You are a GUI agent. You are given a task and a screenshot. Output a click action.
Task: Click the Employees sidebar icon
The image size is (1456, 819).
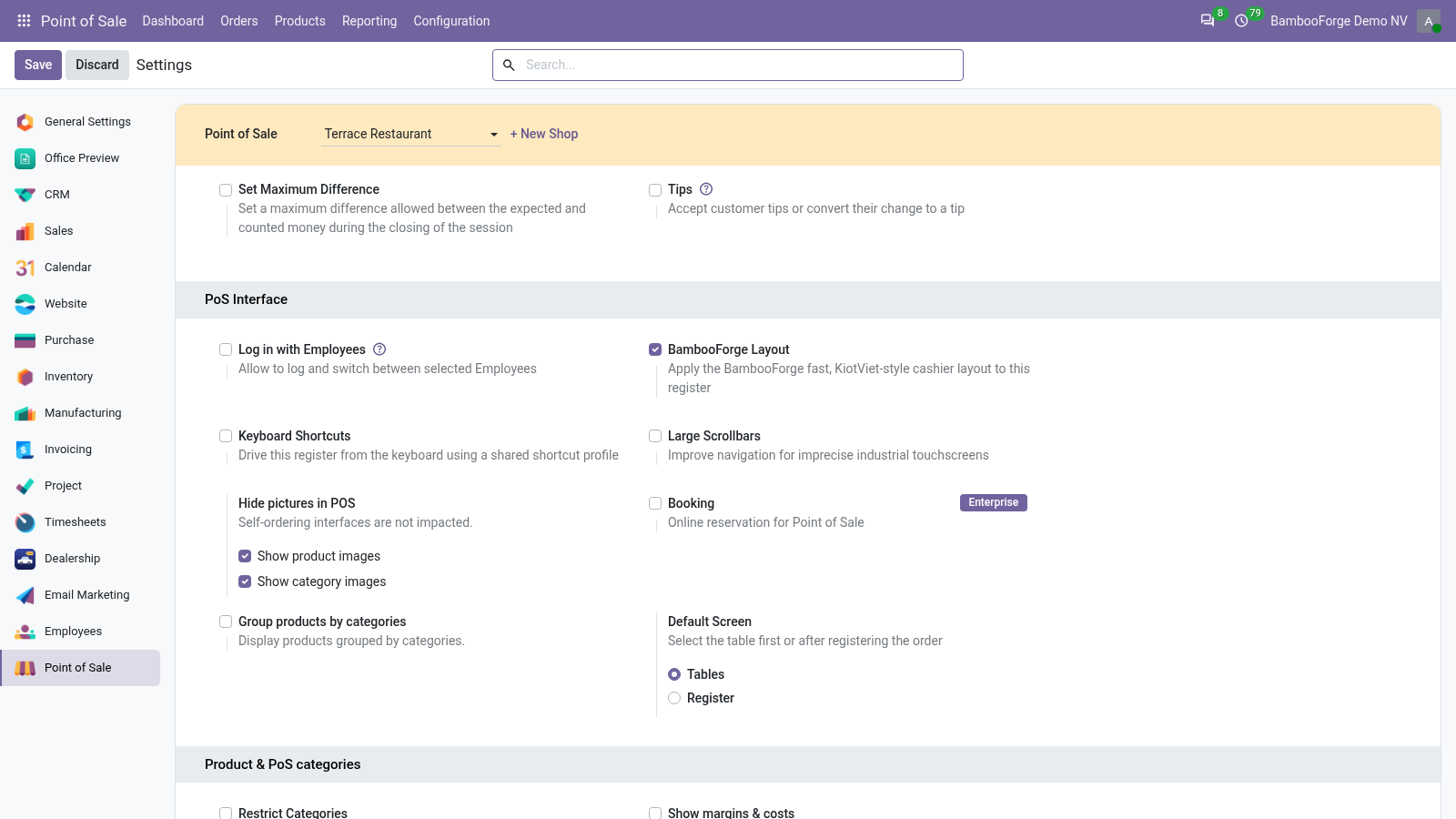coord(25,632)
